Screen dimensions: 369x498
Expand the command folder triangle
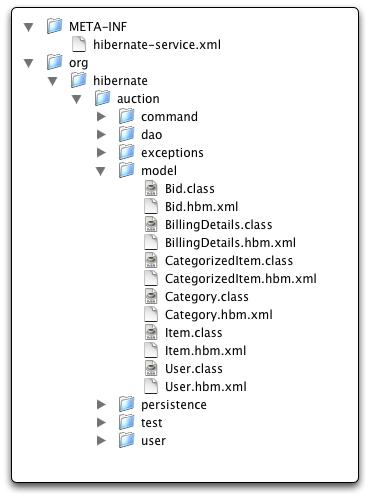coord(101,116)
